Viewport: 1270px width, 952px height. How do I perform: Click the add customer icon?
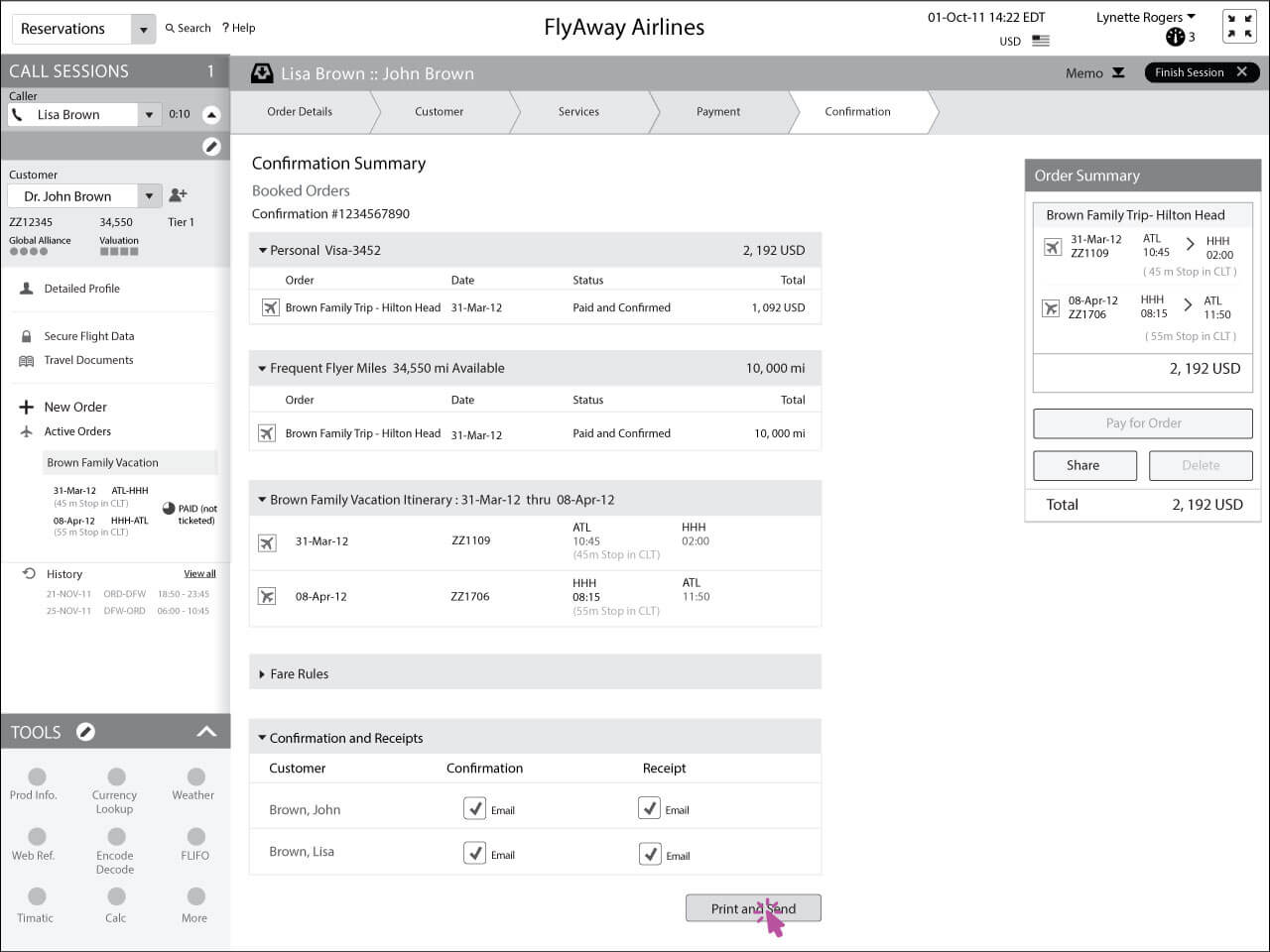click(178, 195)
